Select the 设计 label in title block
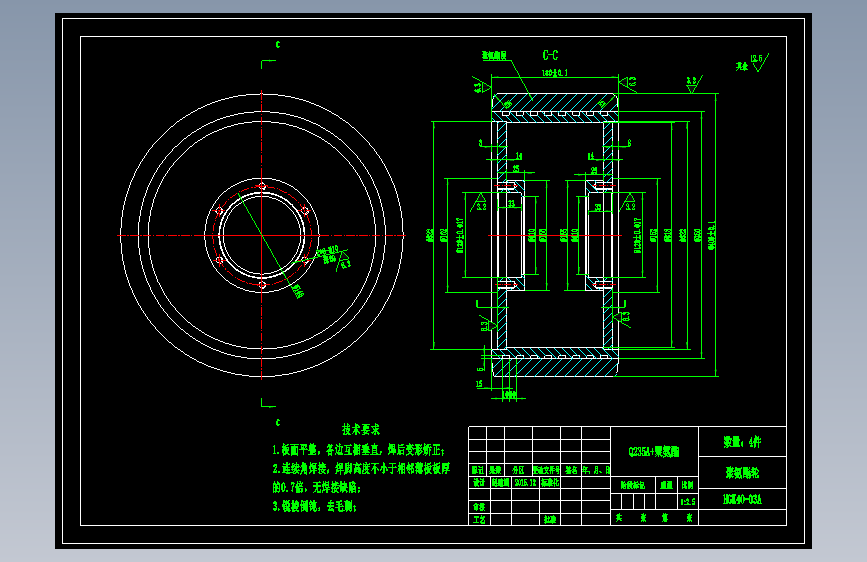 point(479,482)
